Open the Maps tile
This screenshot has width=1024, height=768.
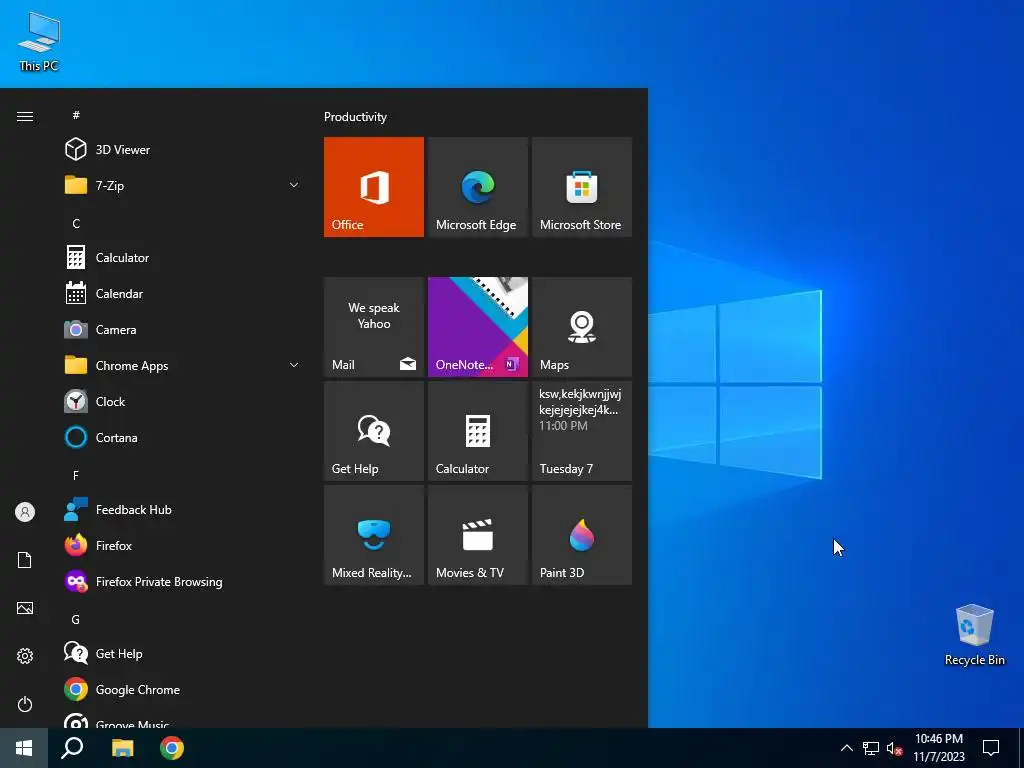coord(582,327)
